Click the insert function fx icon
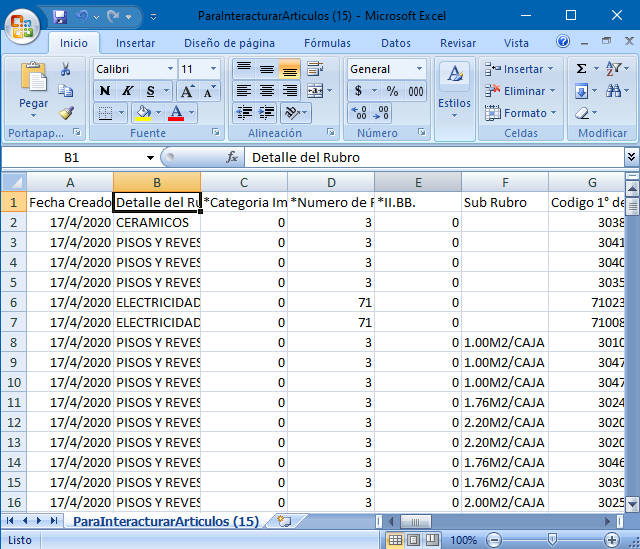 click(232, 157)
